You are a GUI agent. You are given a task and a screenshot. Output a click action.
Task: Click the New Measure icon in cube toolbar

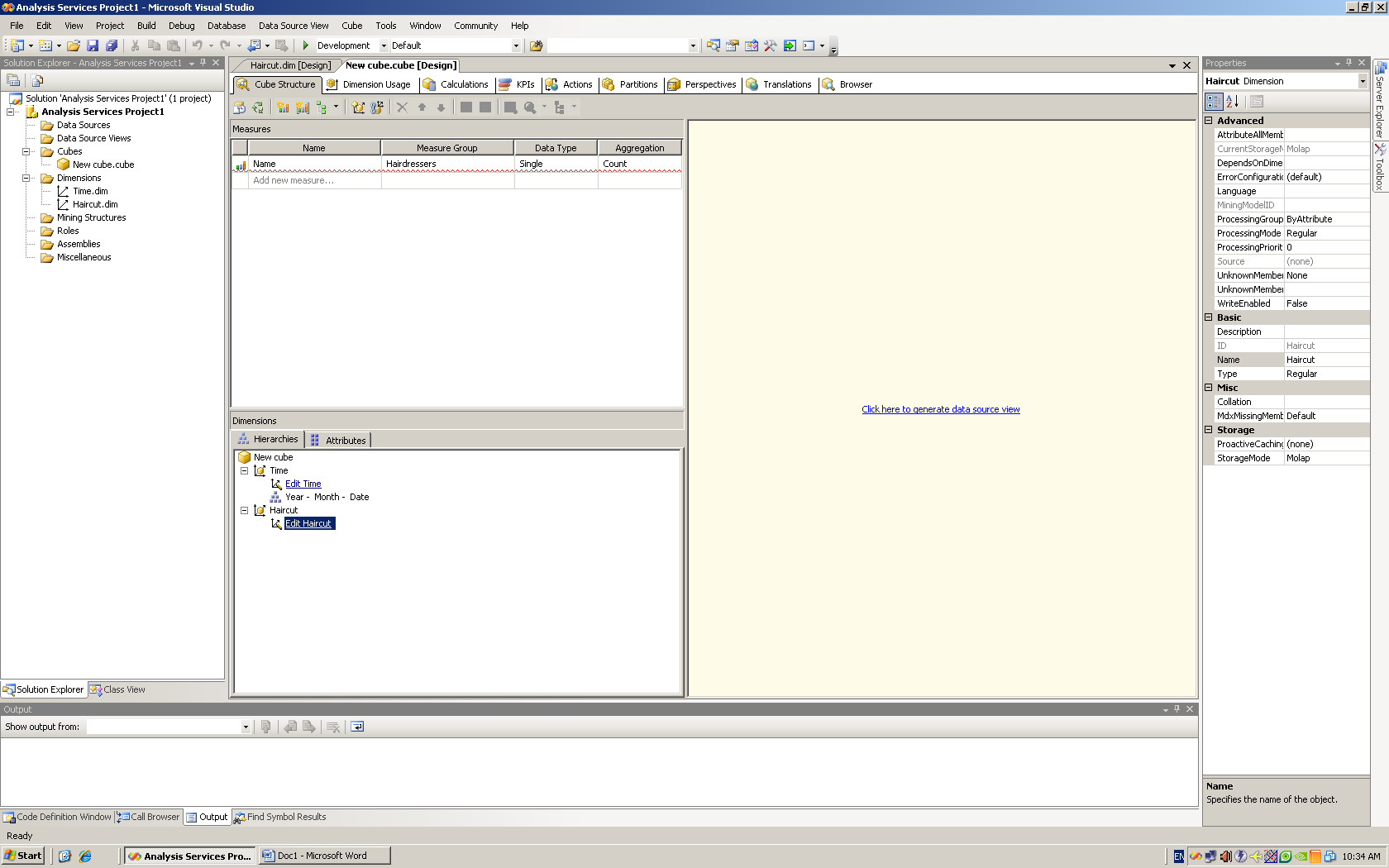pyautogui.click(x=283, y=107)
